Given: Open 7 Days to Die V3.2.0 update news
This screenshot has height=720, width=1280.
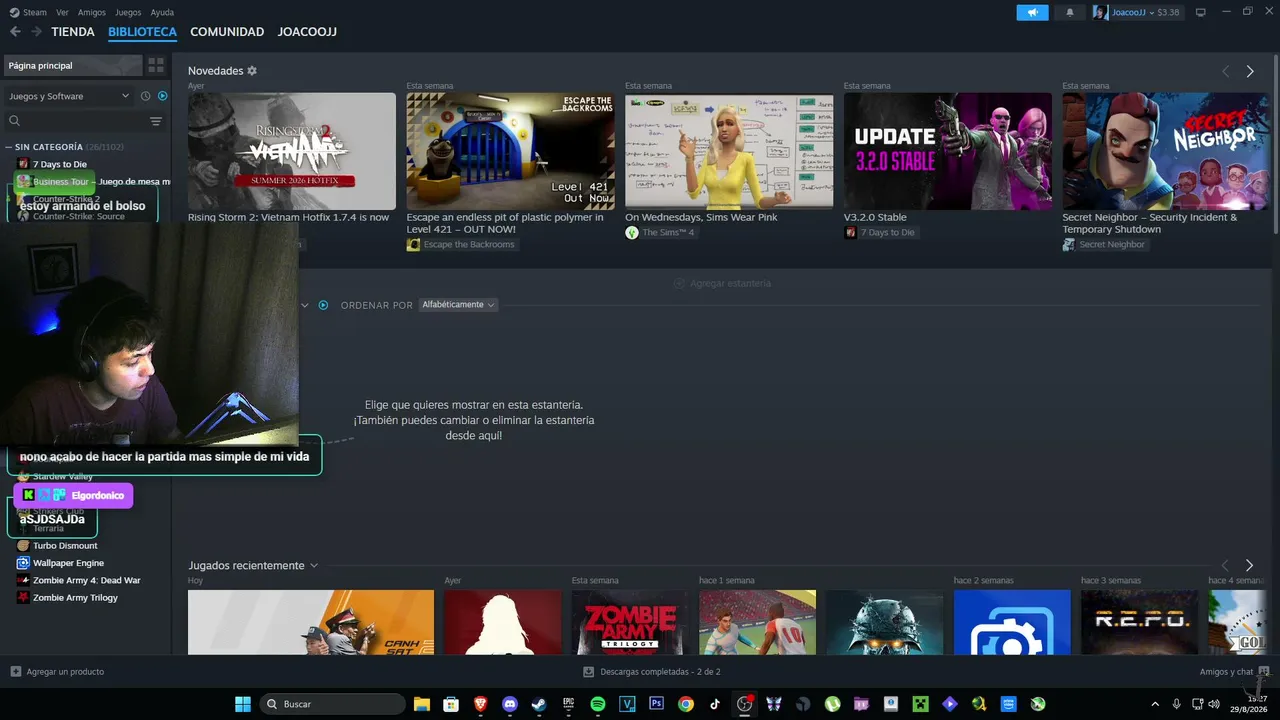Looking at the screenshot, I should pyautogui.click(x=948, y=151).
